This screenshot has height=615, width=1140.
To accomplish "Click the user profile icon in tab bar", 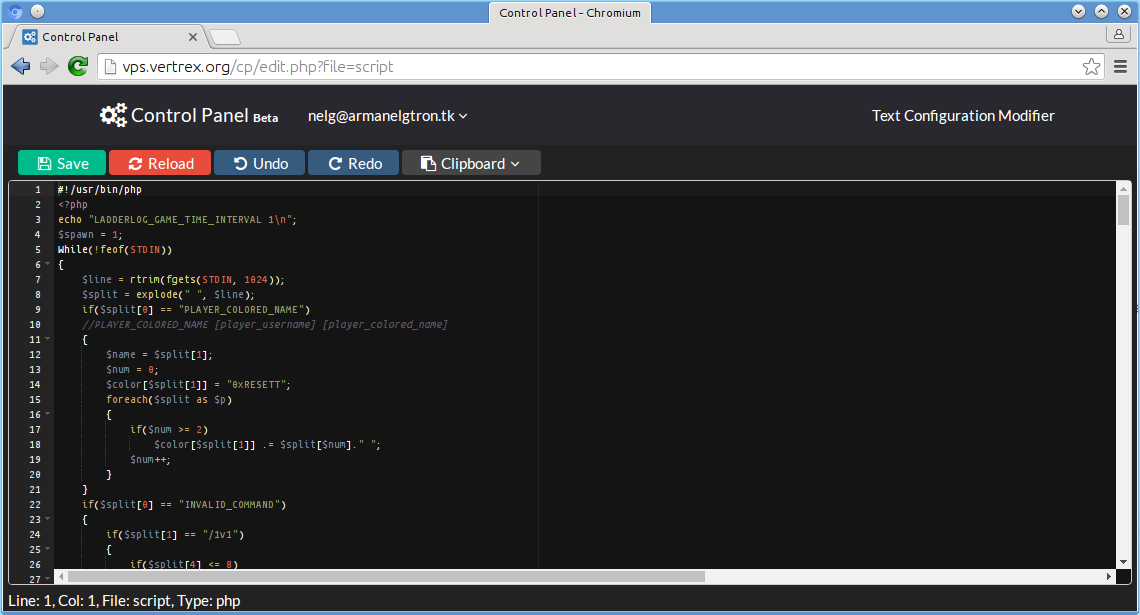I will coord(1119,35).
